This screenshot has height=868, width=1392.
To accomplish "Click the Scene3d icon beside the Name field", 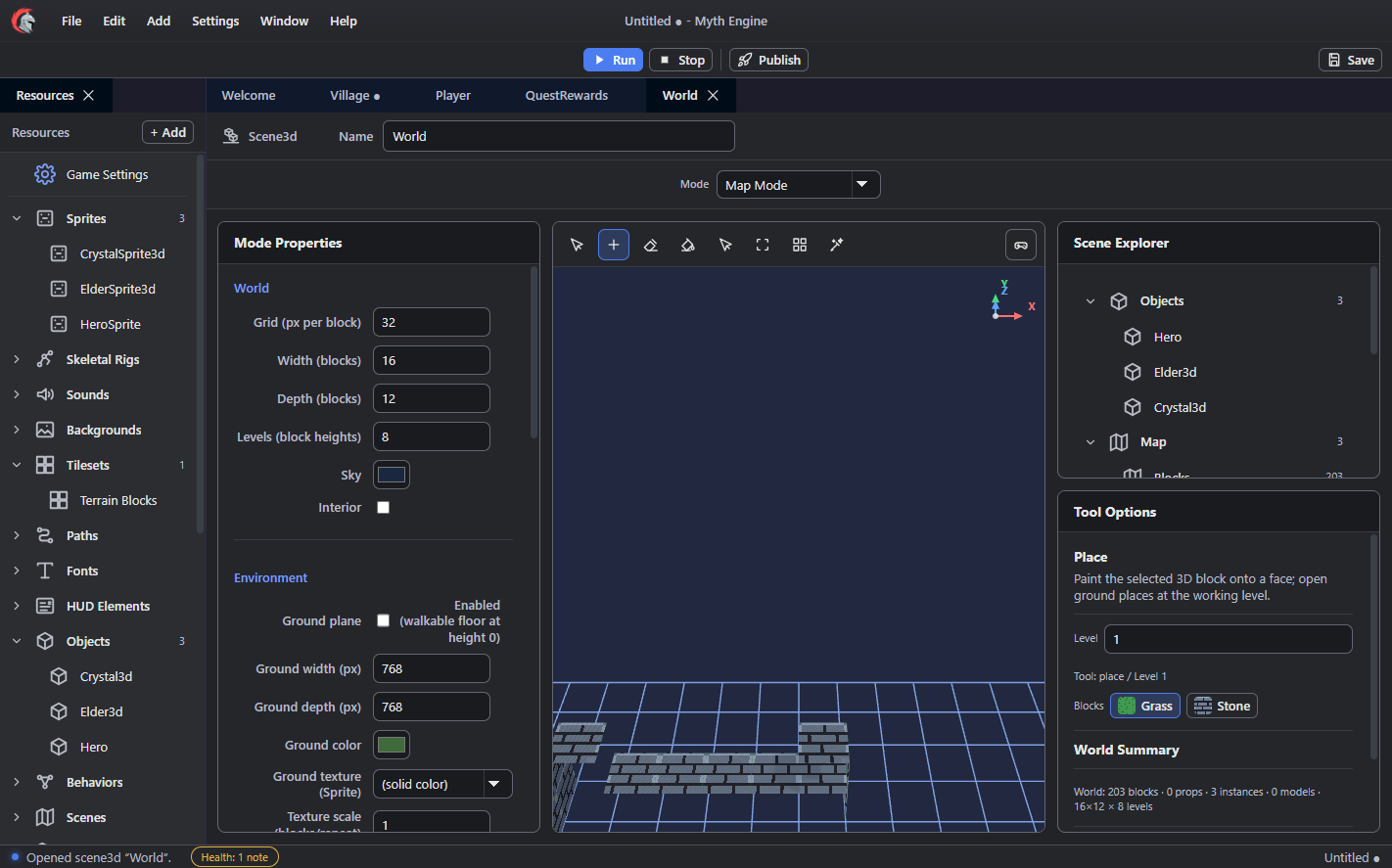I will (231, 136).
